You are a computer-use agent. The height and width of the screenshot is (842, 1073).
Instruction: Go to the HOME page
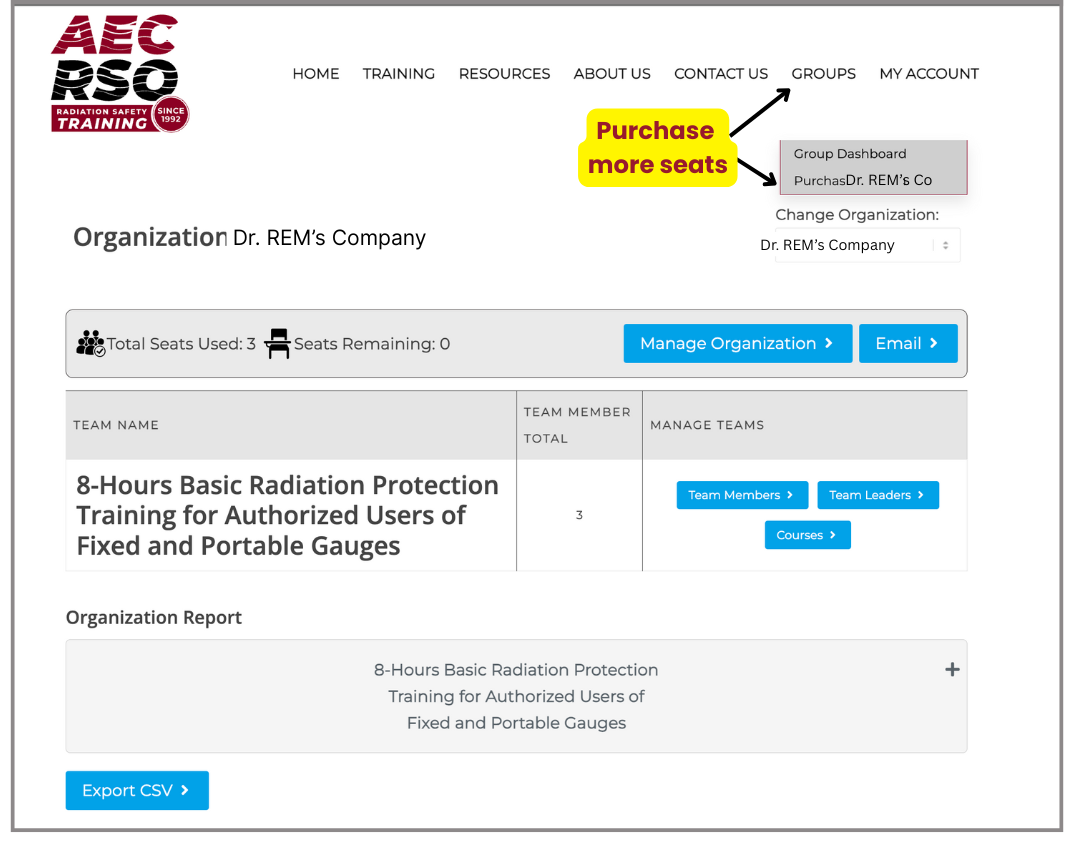[x=315, y=74]
